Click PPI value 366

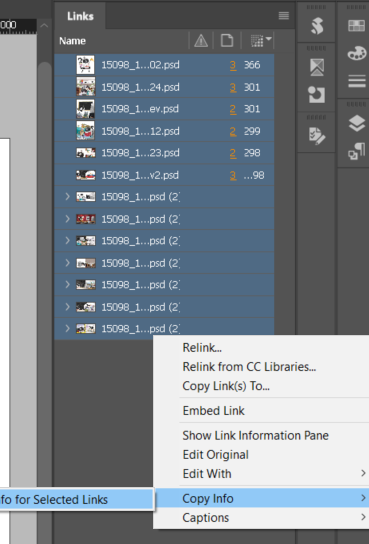pyautogui.click(x=252, y=65)
